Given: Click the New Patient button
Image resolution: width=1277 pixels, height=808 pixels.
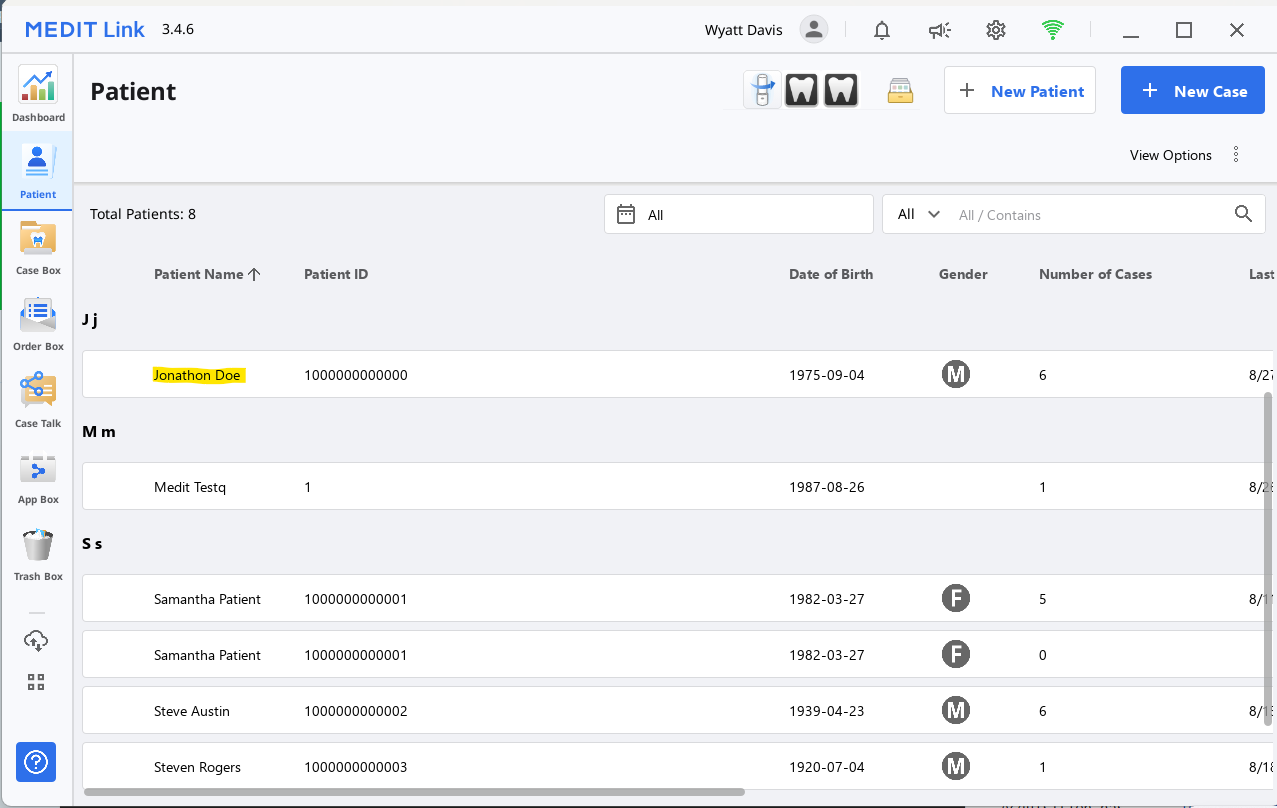Looking at the screenshot, I should [1019, 91].
